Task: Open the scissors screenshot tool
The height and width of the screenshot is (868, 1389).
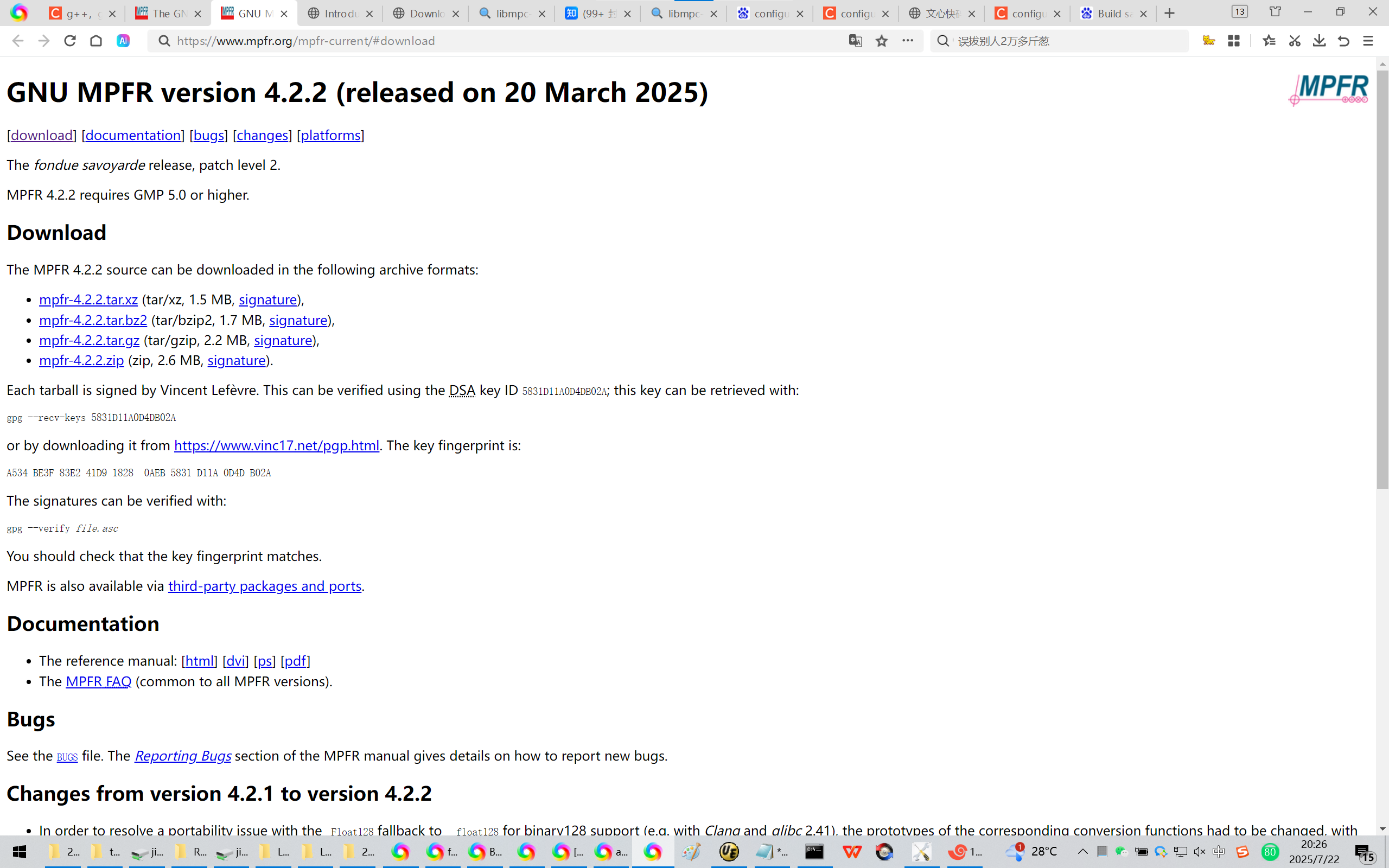Action: [1294, 41]
